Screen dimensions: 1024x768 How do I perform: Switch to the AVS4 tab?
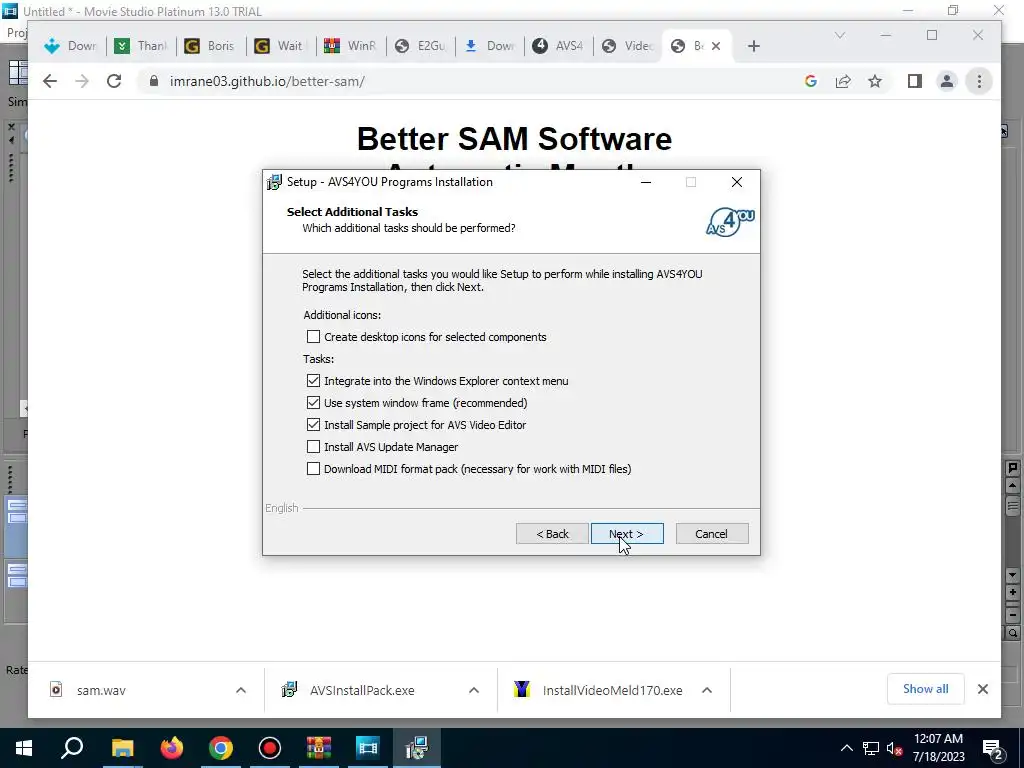[x=558, y=46]
